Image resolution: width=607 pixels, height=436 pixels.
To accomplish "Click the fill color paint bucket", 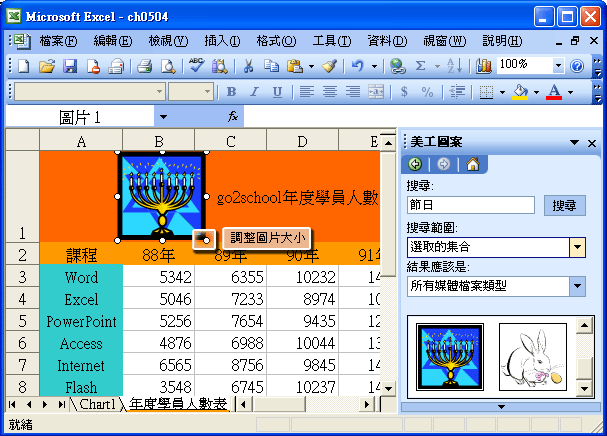I will point(519,92).
